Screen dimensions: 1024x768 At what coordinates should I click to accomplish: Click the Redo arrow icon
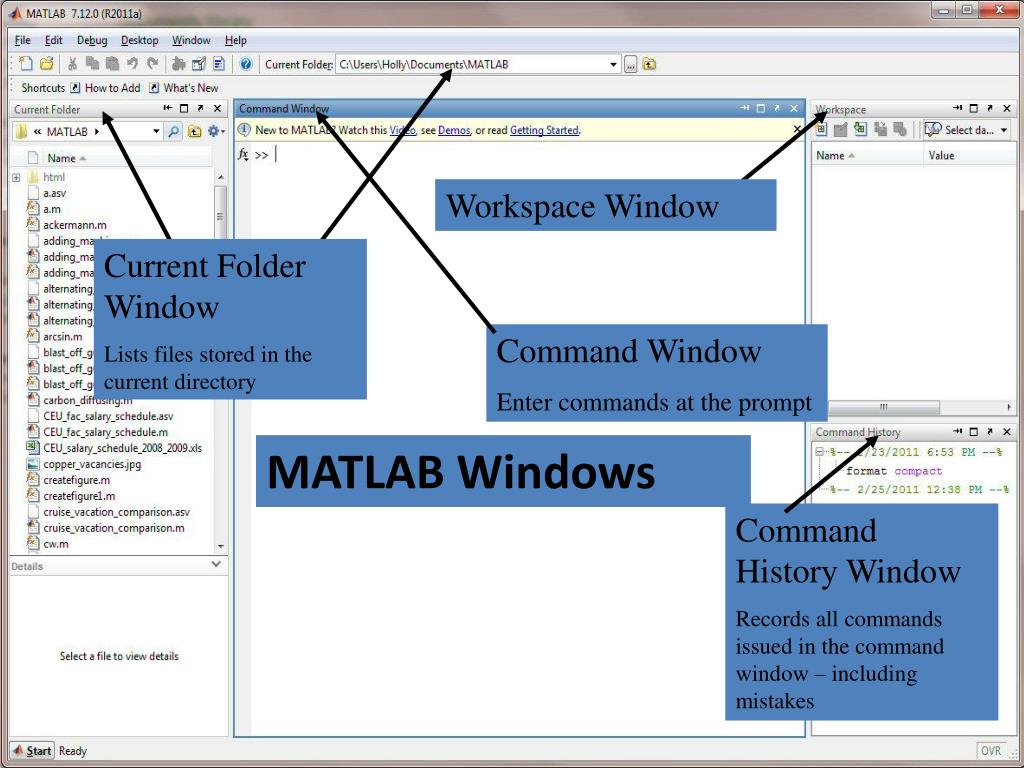(x=153, y=63)
